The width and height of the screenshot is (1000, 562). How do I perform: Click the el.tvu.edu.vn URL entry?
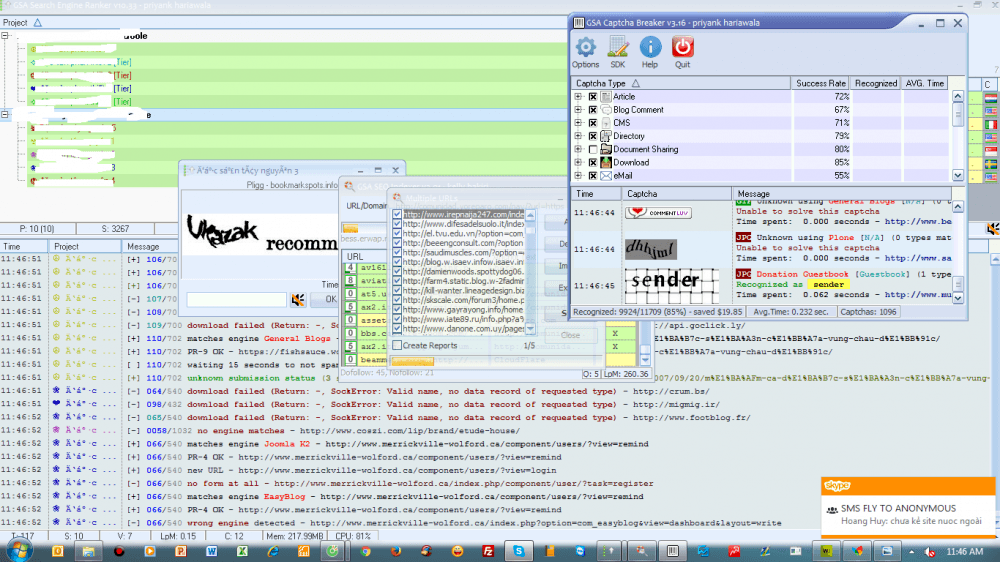463,233
